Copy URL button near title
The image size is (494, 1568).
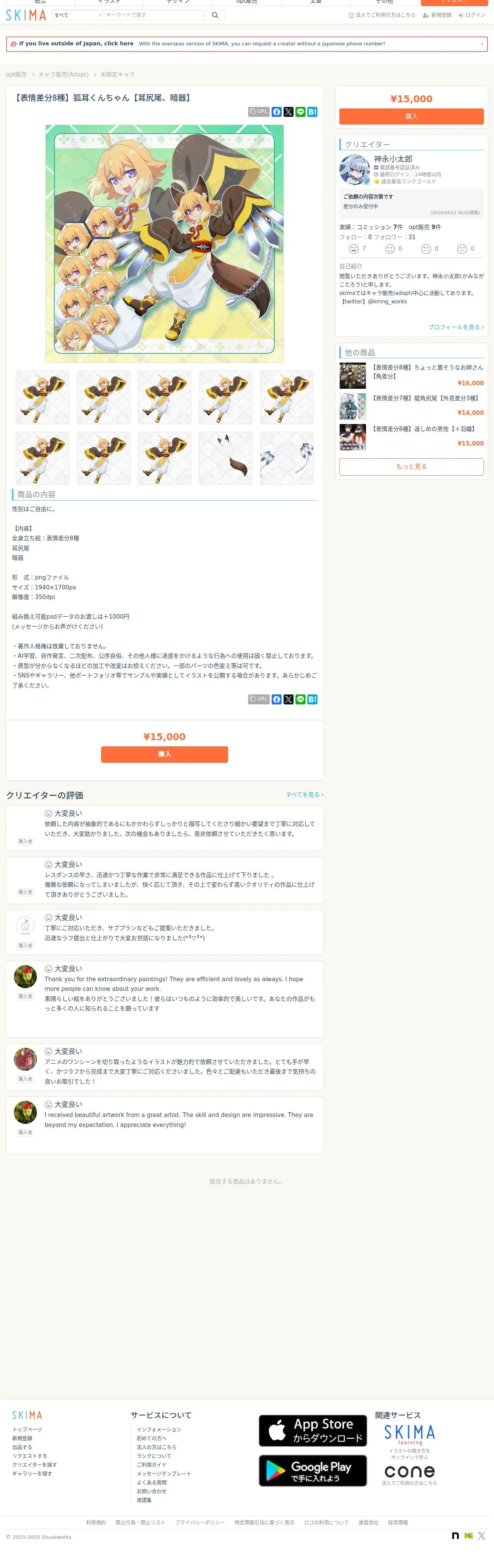click(259, 112)
